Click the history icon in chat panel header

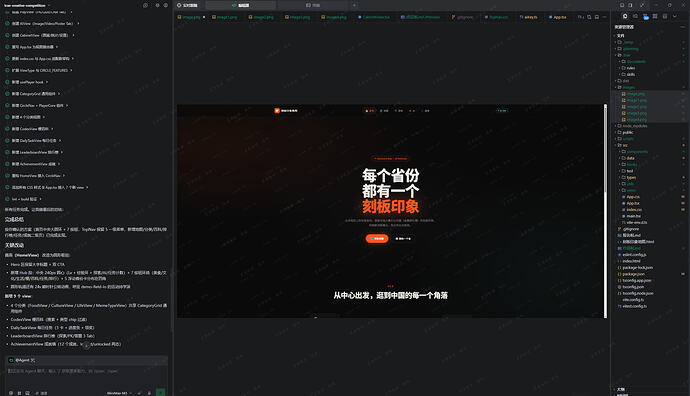(145, 5)
